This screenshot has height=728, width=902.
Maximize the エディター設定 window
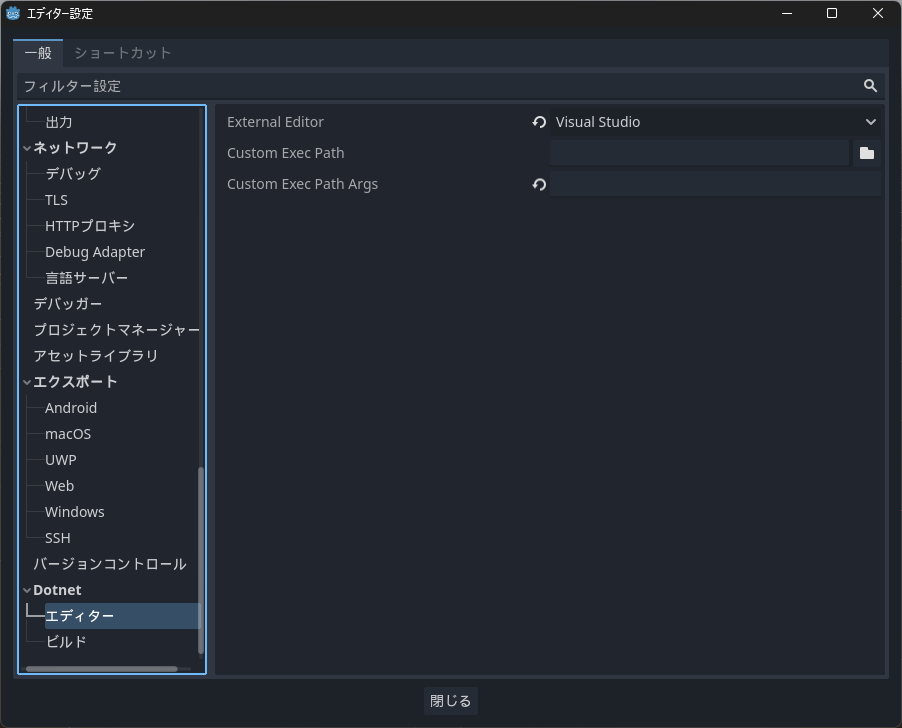[832, 13]
